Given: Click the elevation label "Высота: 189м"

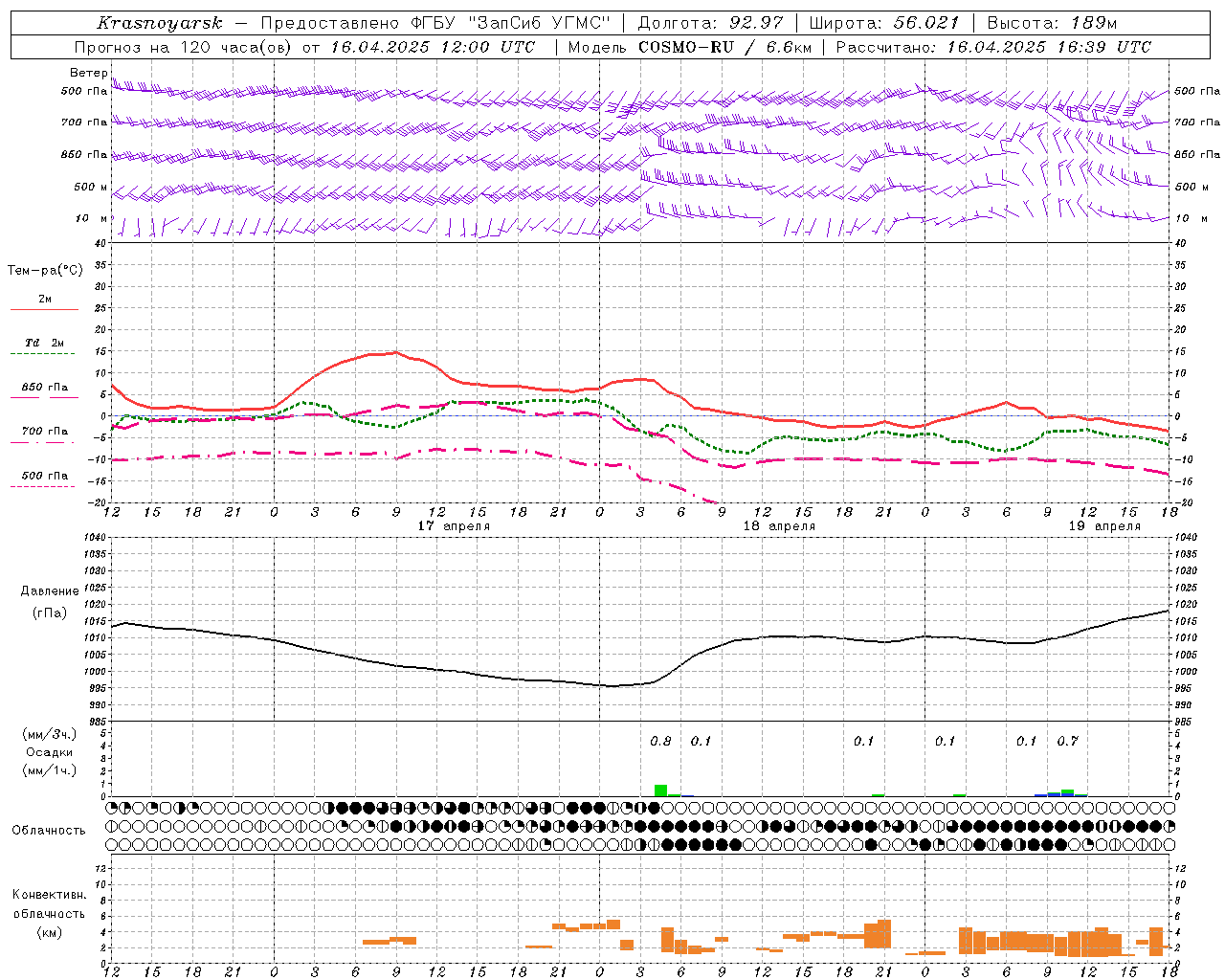Looking at the screenshot, I should (x=1052, y=23).
